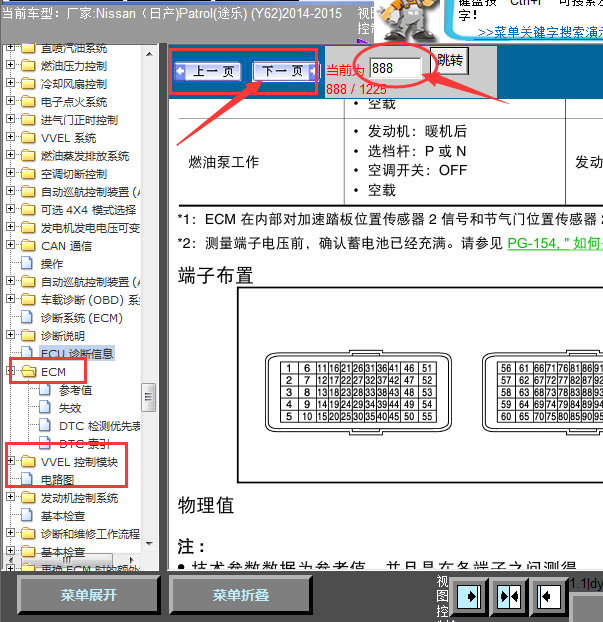Open the 菜单关键字搜索演示 link
This screenshot has width=603, height=622.
click(x=540, y=33)
